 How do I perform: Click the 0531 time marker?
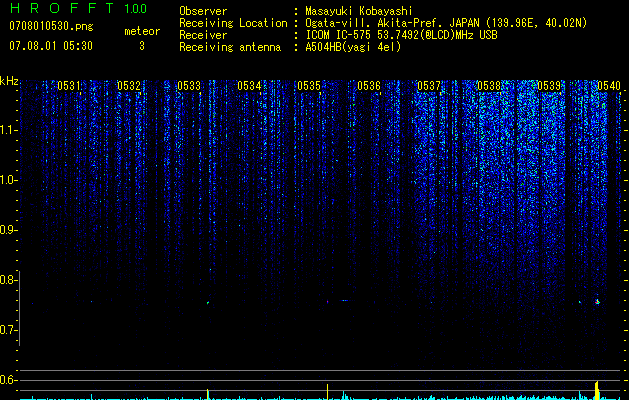pyautogui.click(x=69, y=86)
